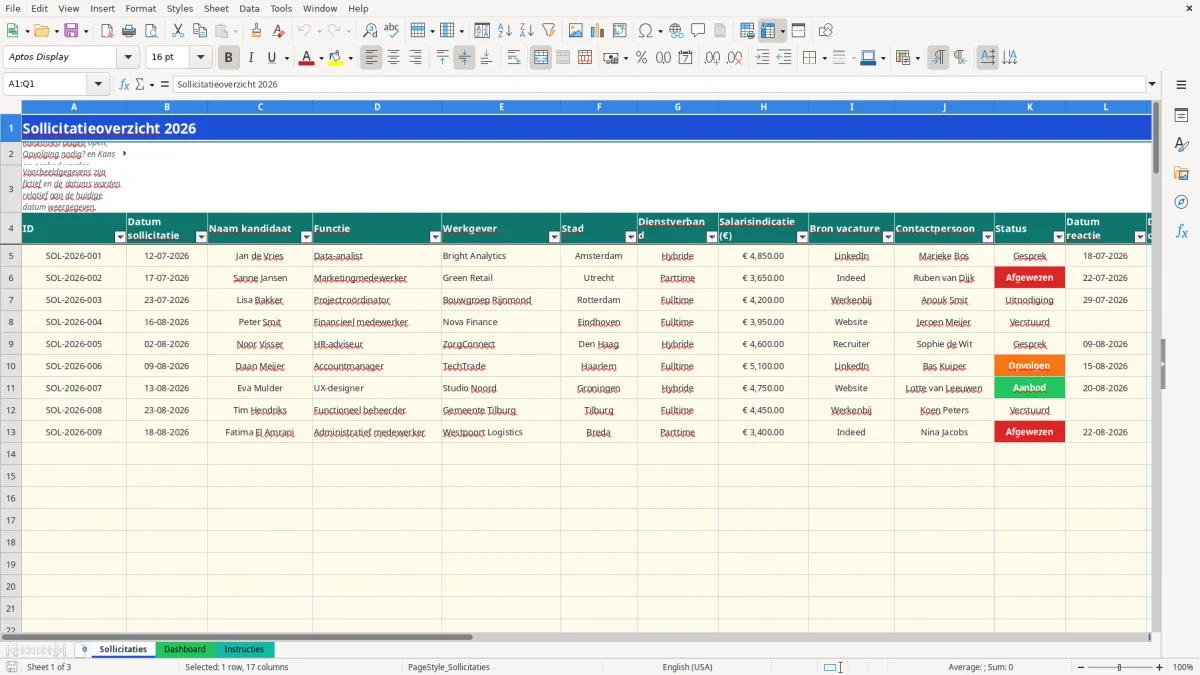Viewport: 1200px width, 675px height.
Task: Open the Status column filter dropdown
Action: (1059, 237)
